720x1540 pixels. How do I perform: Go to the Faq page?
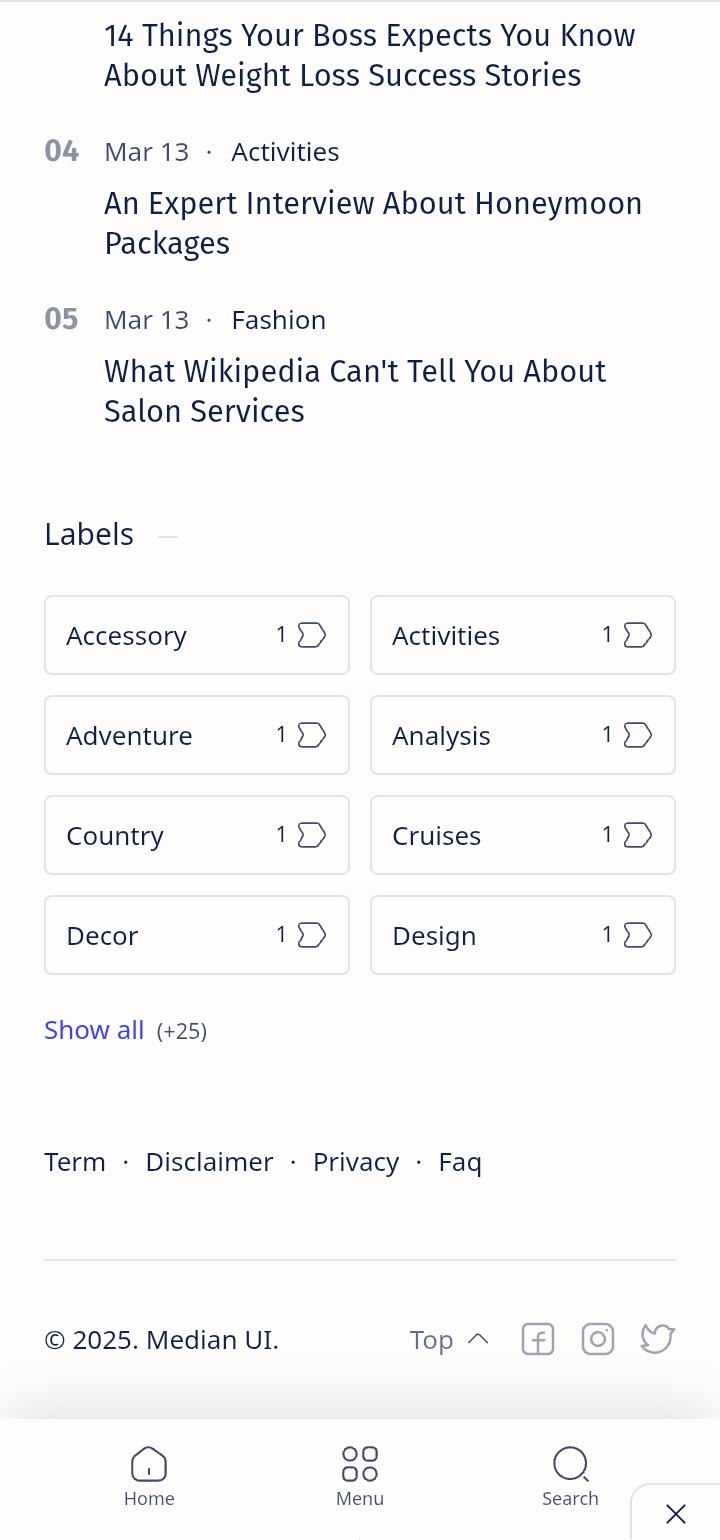point(460,1162)
